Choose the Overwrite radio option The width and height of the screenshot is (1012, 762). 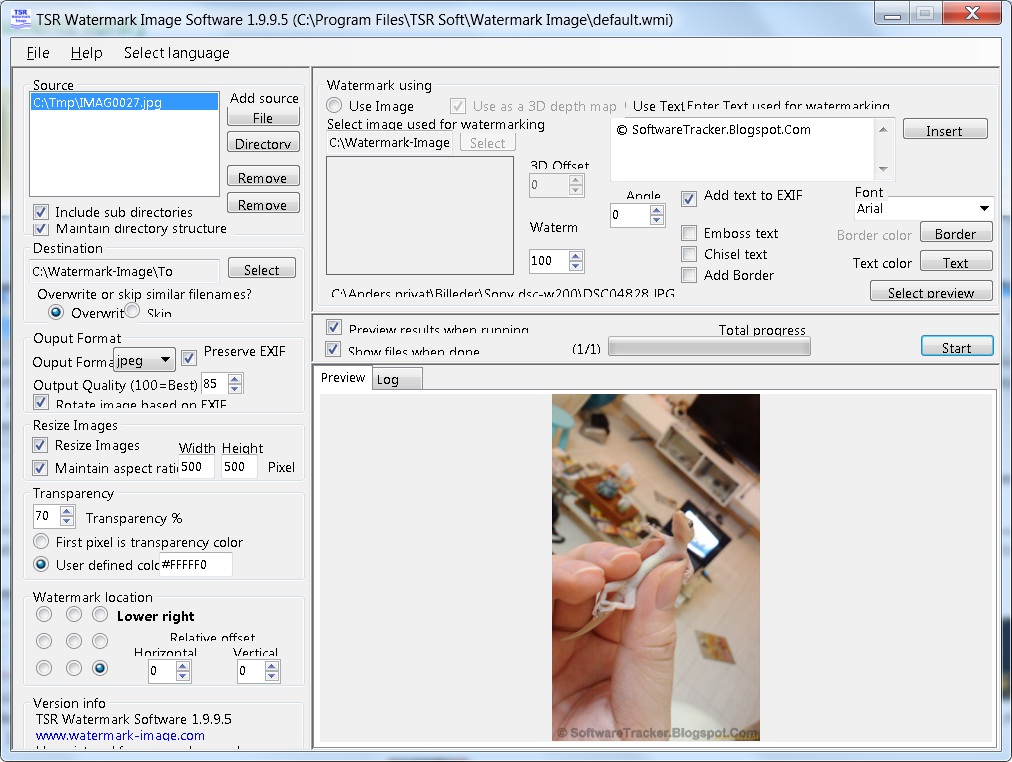click(x=56, y=312)
